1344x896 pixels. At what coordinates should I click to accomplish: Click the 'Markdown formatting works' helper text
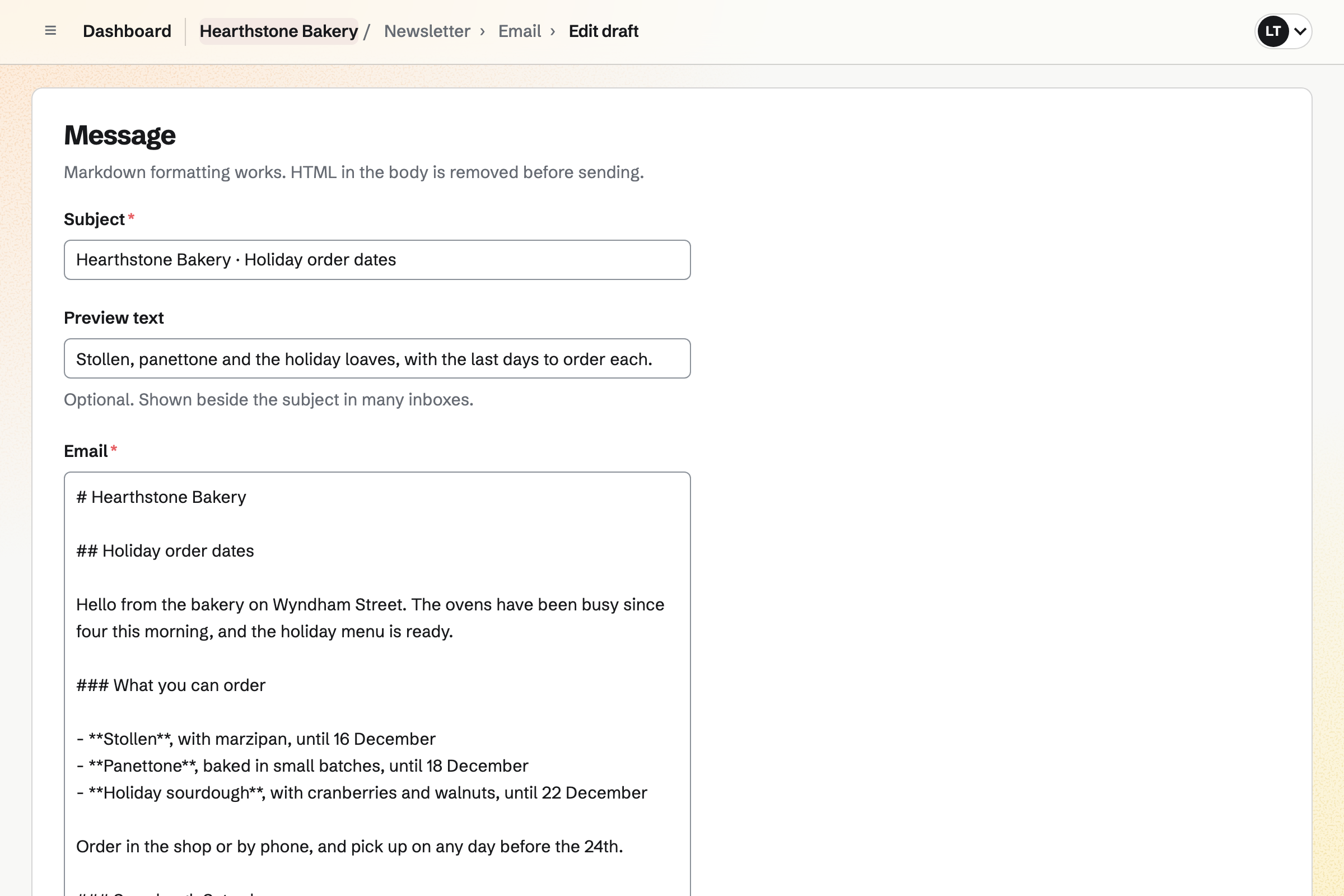pyautogui.click(x=354, y=172)
